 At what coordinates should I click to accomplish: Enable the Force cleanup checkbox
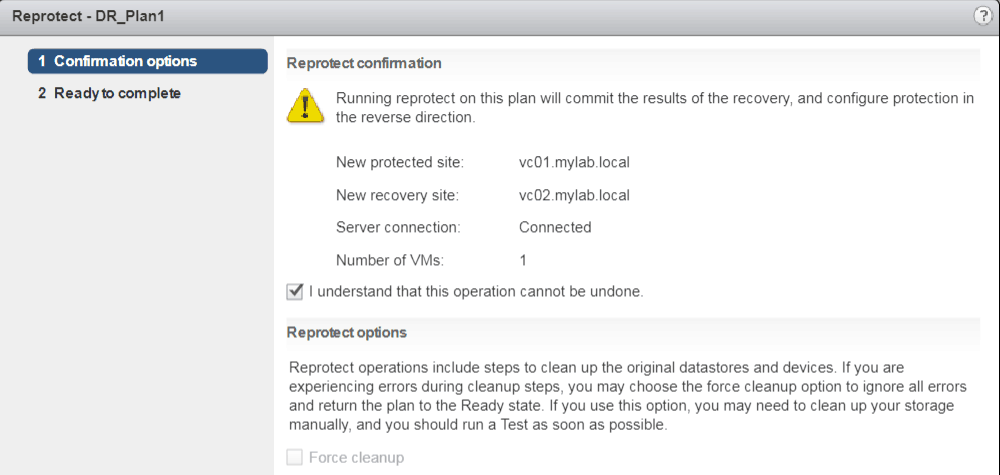tap(295, 458)
